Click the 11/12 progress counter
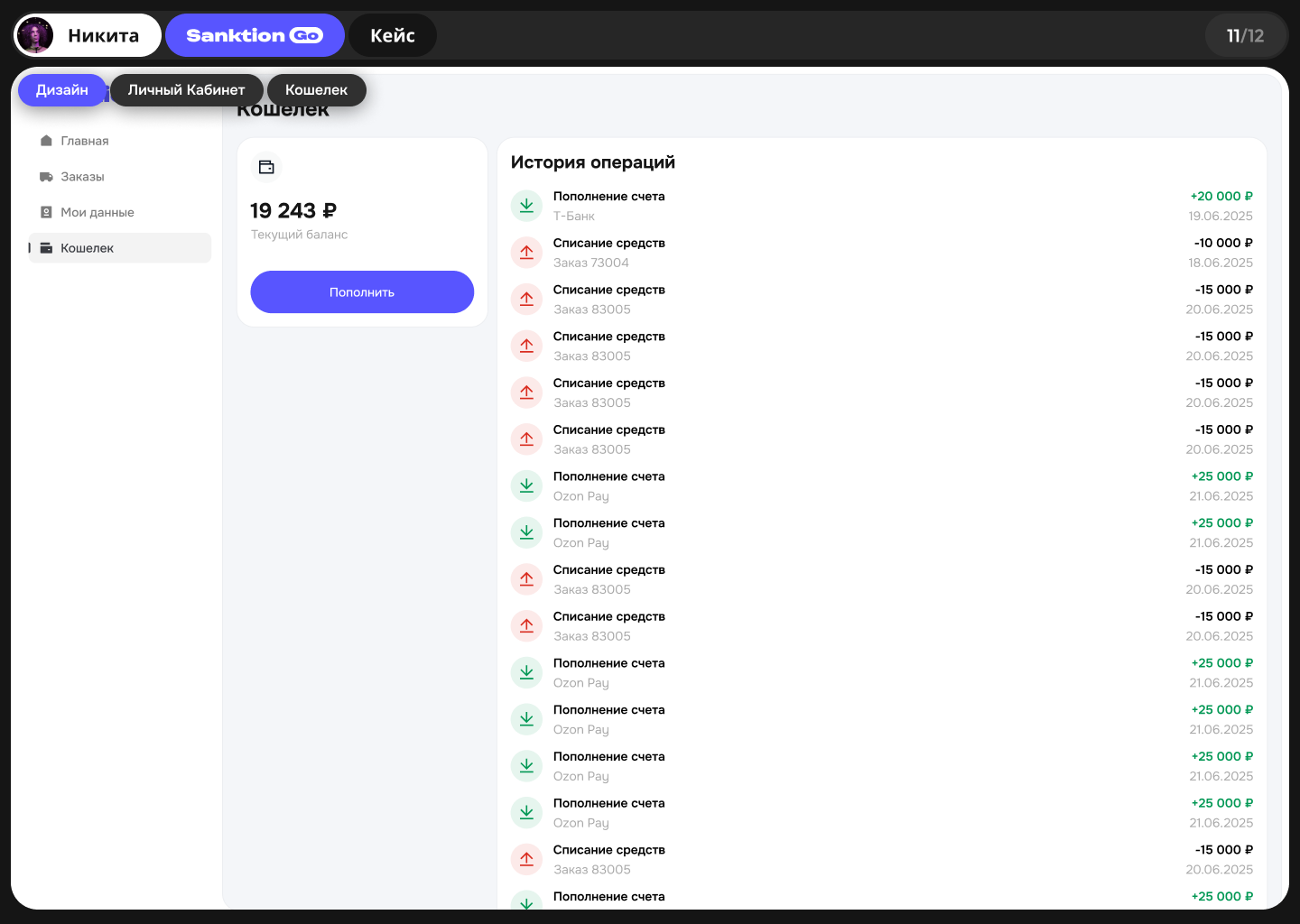 tap(1246, 34)
